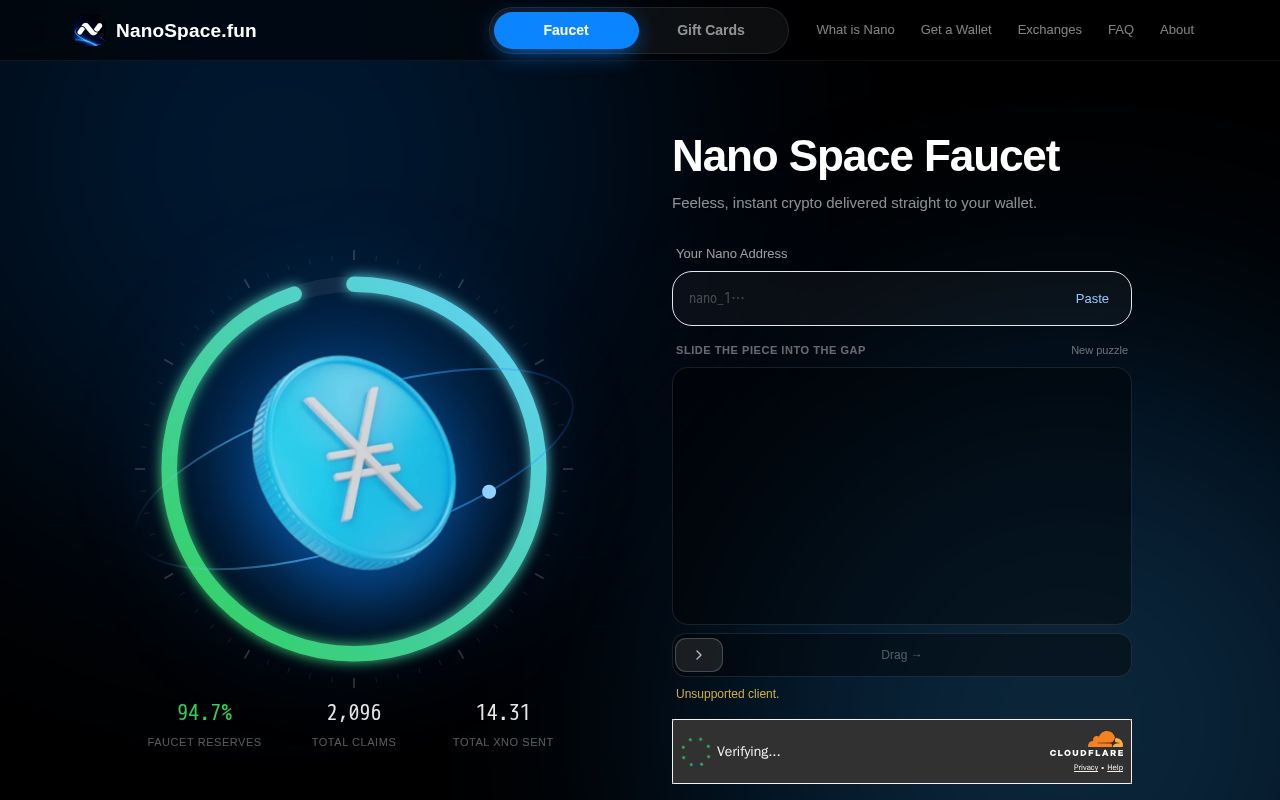Click the Verifying spinner icon
1280x800 pixels.
coord(696,752)
